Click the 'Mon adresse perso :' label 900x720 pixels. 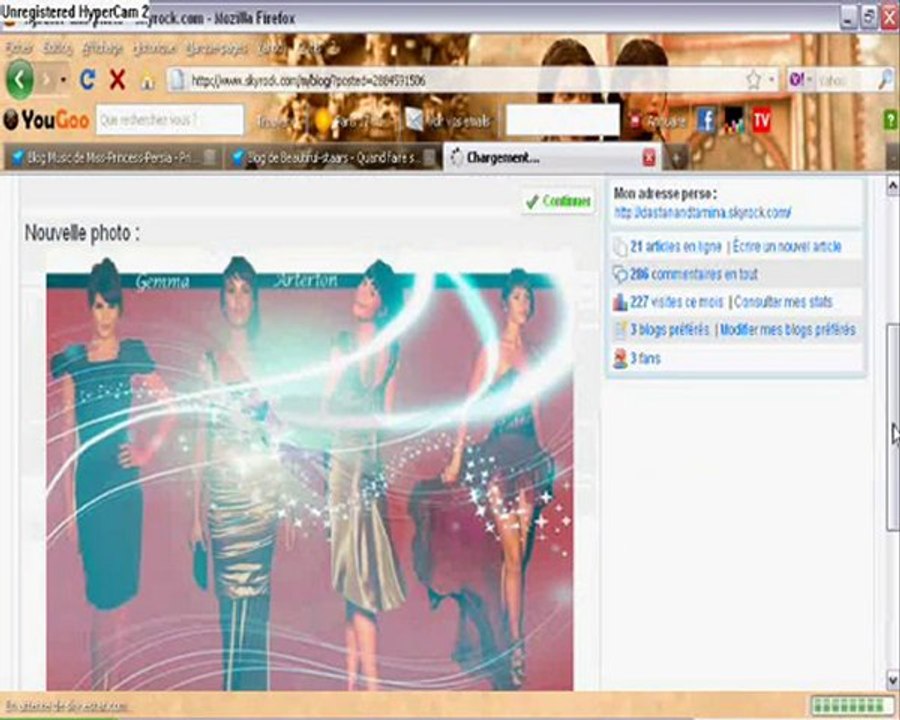665,193
